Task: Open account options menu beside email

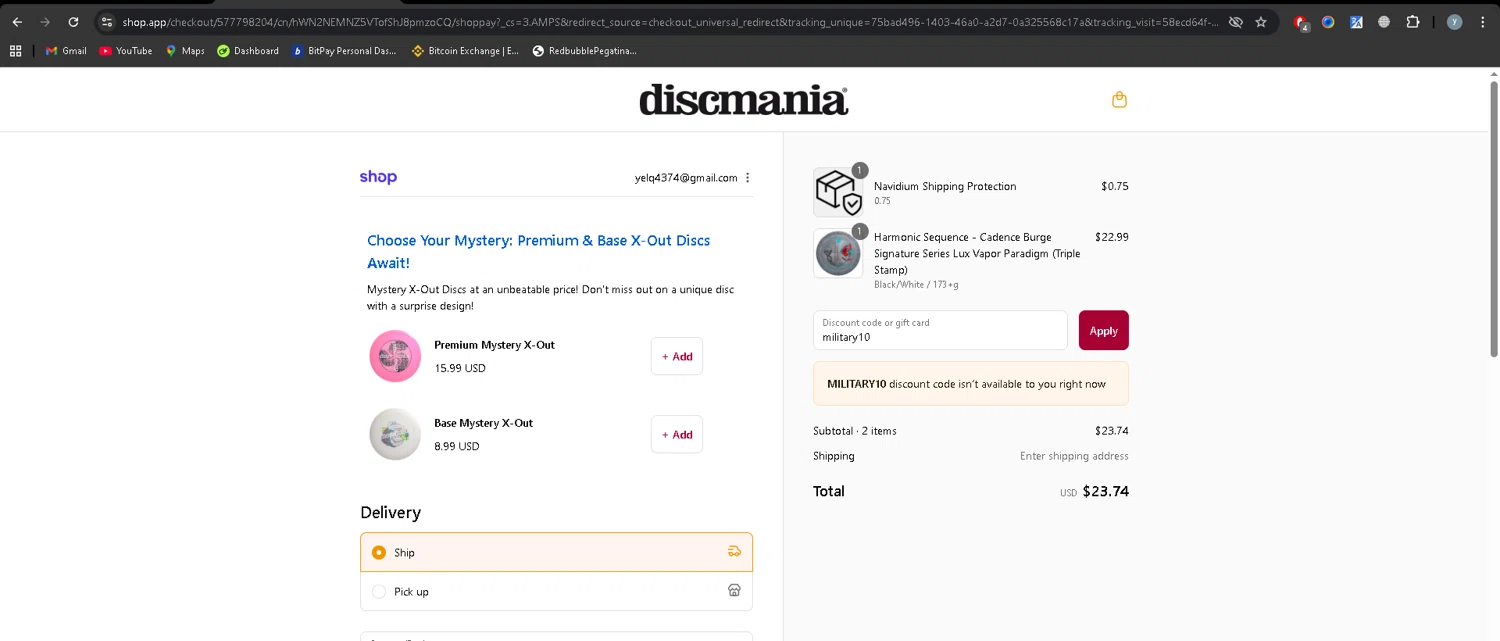Action: pos(748,178)
